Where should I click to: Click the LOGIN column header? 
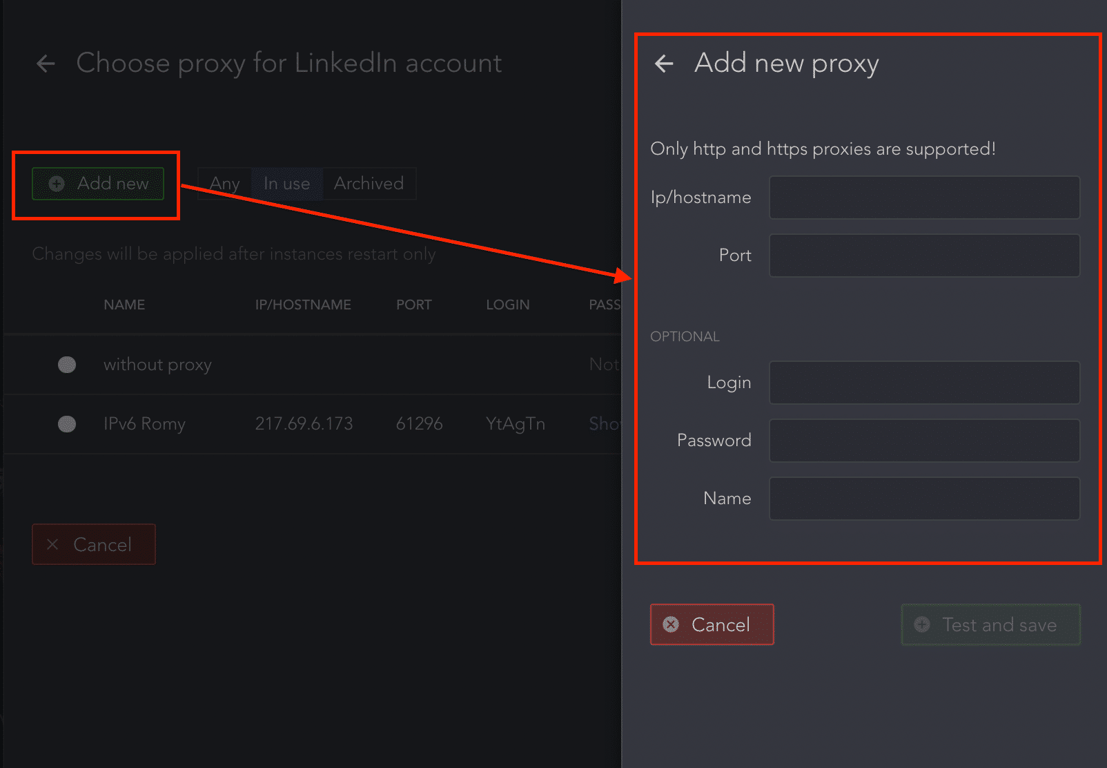[x=508, y=305]
